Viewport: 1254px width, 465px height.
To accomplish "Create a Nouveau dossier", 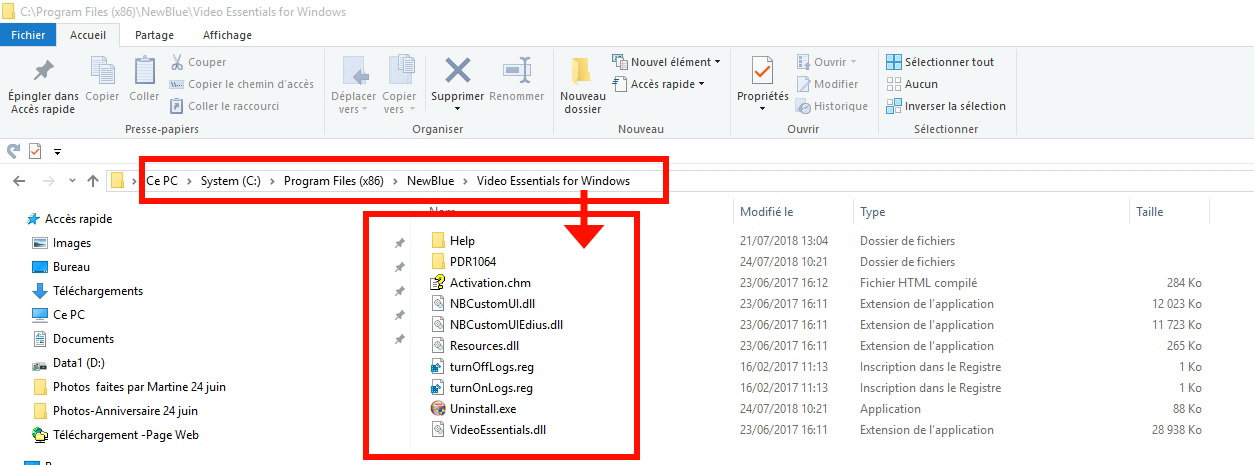I will click(x=582, y=85).
